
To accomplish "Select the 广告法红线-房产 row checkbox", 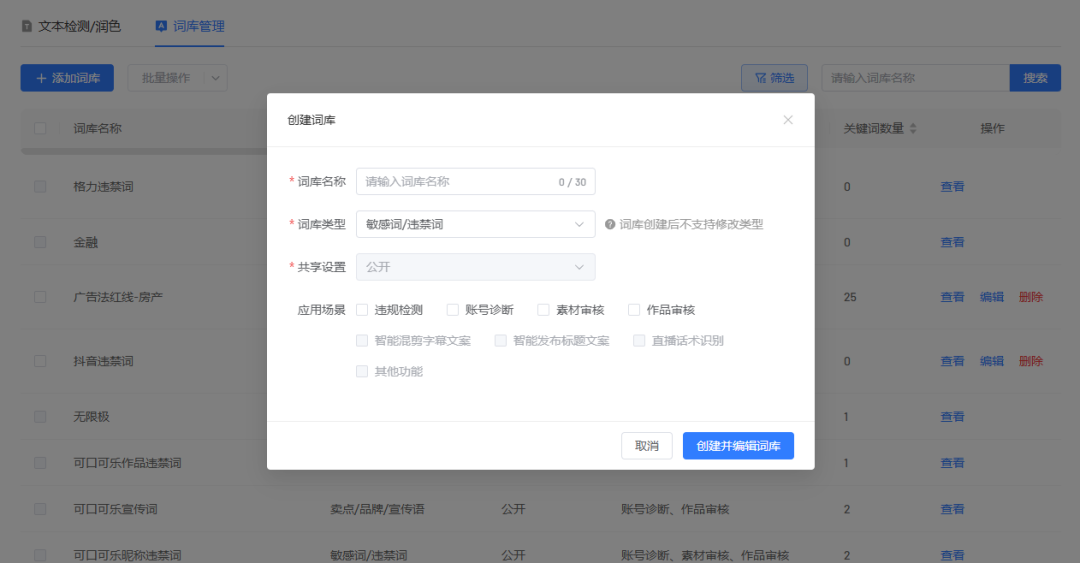I will click(40, 297).
